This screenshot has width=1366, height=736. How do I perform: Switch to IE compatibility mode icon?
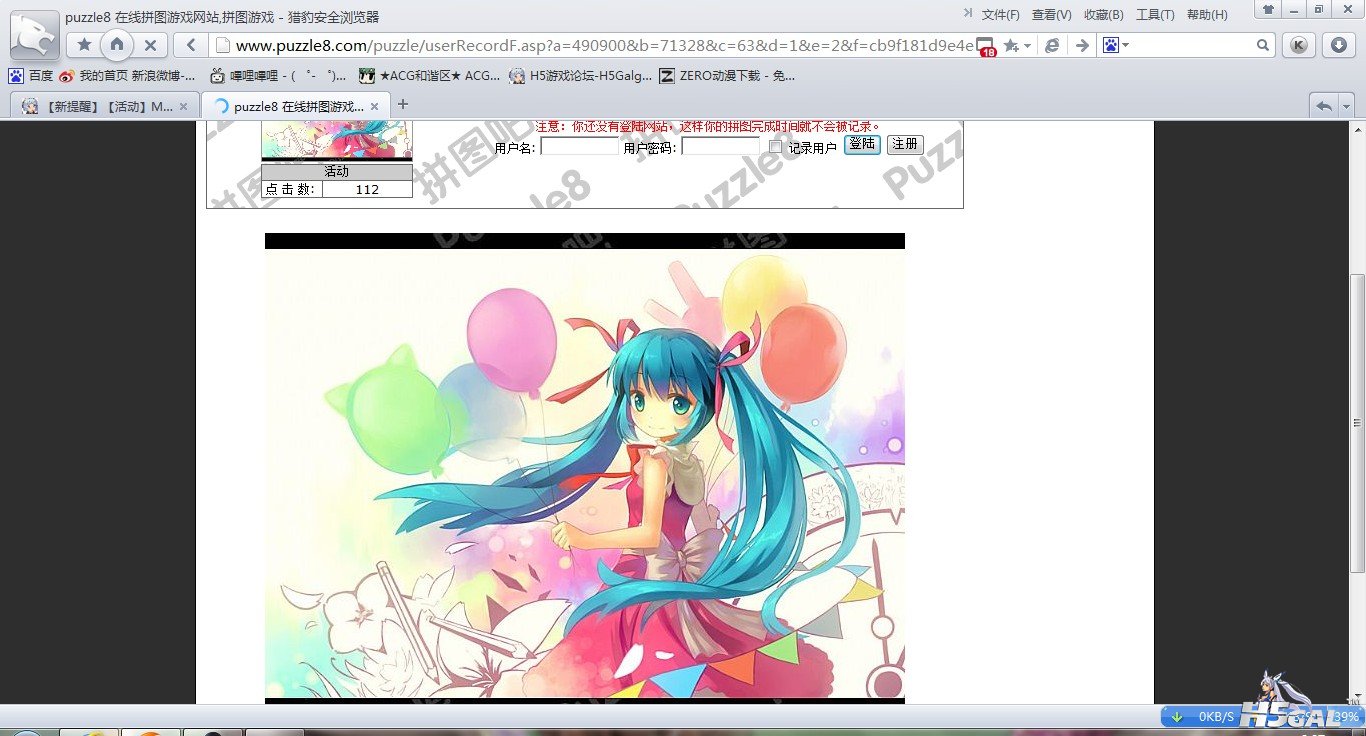pyautogui.click(x=1052, y=45)
